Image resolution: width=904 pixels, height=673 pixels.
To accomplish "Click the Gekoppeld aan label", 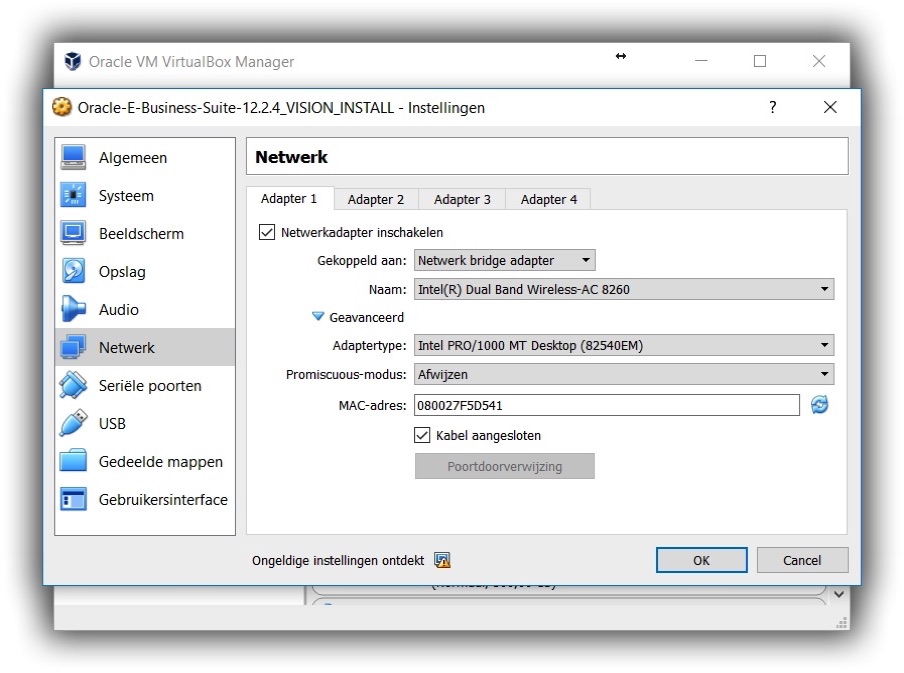I will tap(361, 261).
